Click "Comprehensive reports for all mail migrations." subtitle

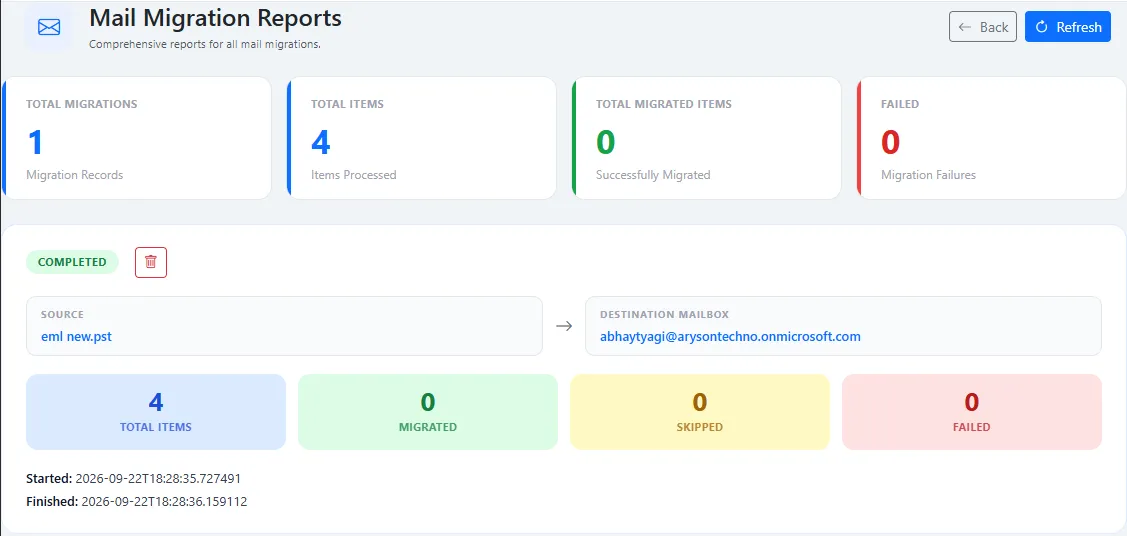205,44
